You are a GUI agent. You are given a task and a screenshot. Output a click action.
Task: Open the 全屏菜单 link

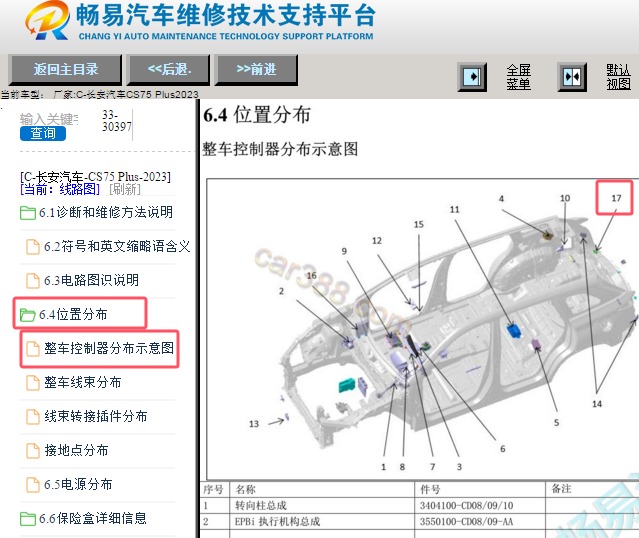(518, 77)
